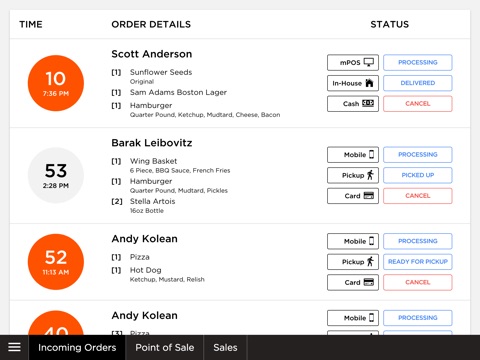Select the Scott Anderson customer name
Image resolution: width=480 pixels, height=360 pixels.
[x=152, y=54]
